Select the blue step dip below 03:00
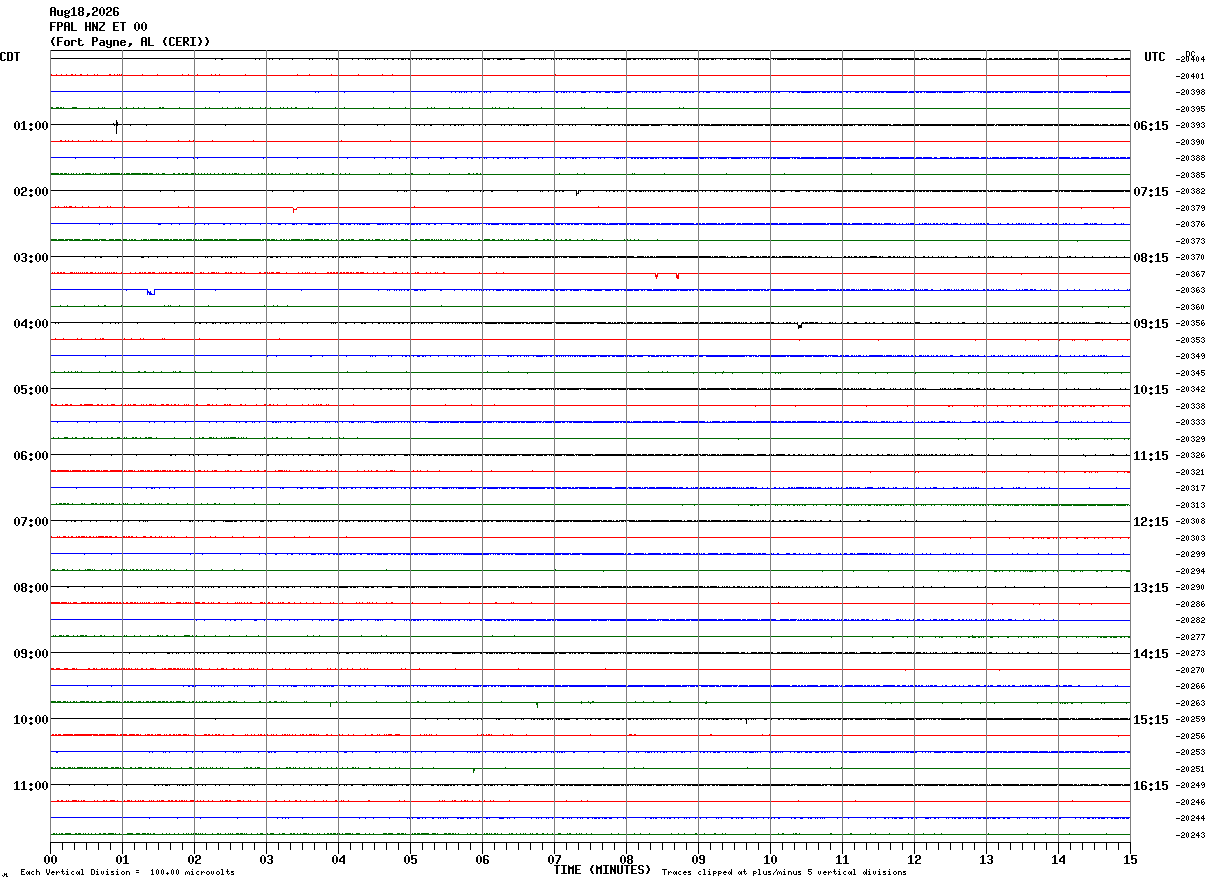Screen dimensions: 1210x886 tap(151, 292)
